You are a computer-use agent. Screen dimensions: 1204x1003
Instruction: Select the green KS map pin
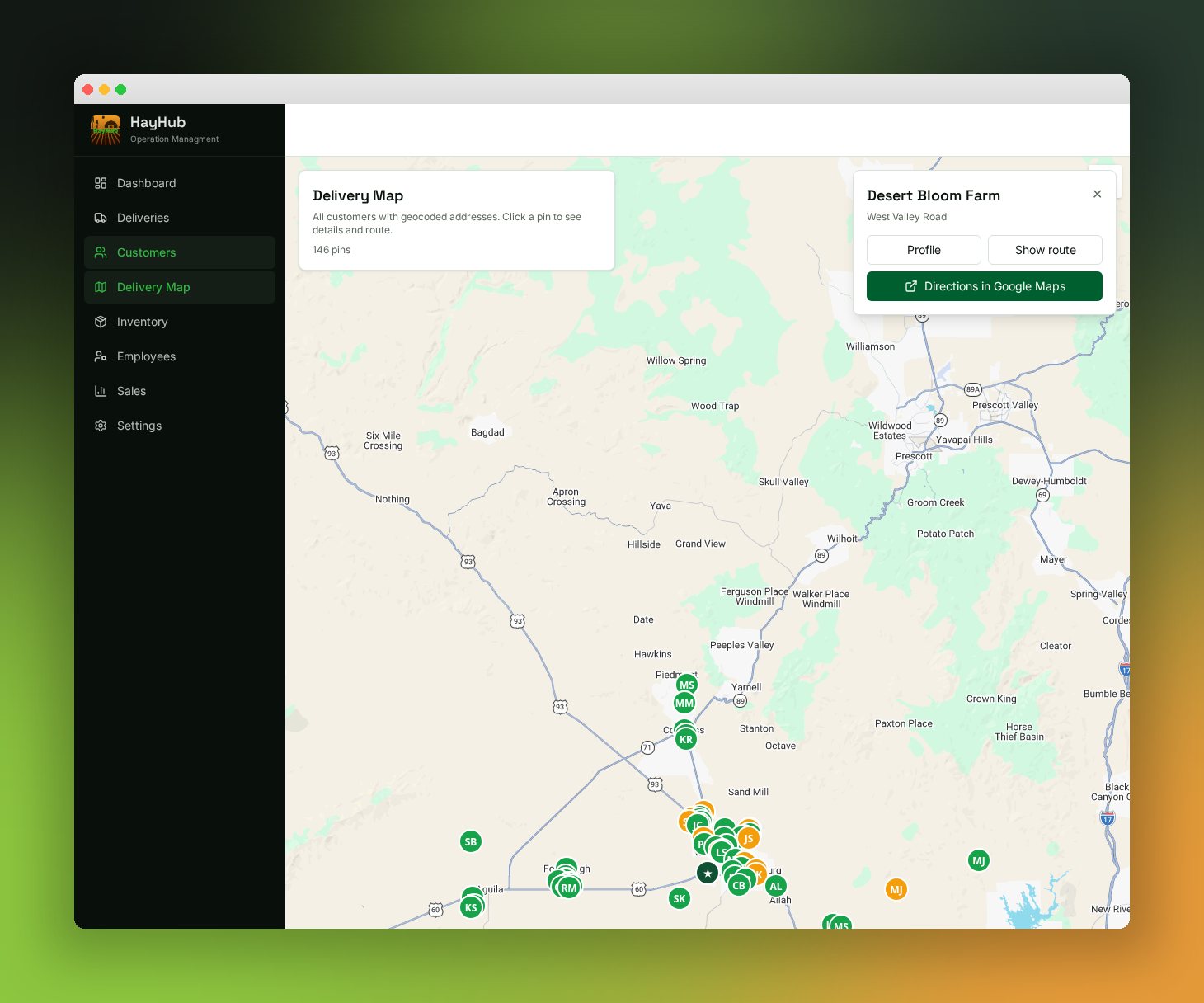coord(471,907)
